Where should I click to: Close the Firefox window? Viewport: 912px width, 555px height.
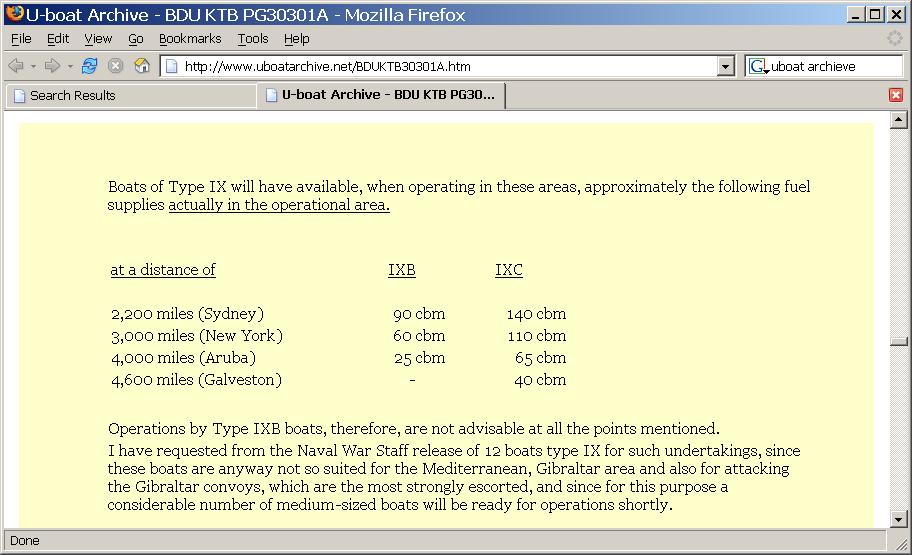[896, 14]
